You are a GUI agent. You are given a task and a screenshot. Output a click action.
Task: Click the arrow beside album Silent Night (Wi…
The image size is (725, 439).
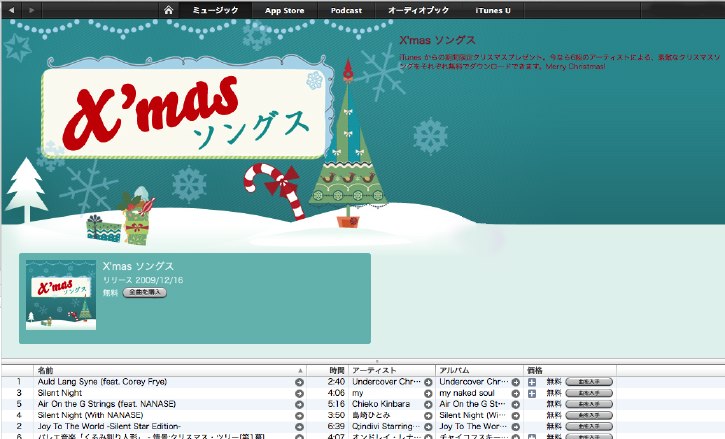point(516,415)
